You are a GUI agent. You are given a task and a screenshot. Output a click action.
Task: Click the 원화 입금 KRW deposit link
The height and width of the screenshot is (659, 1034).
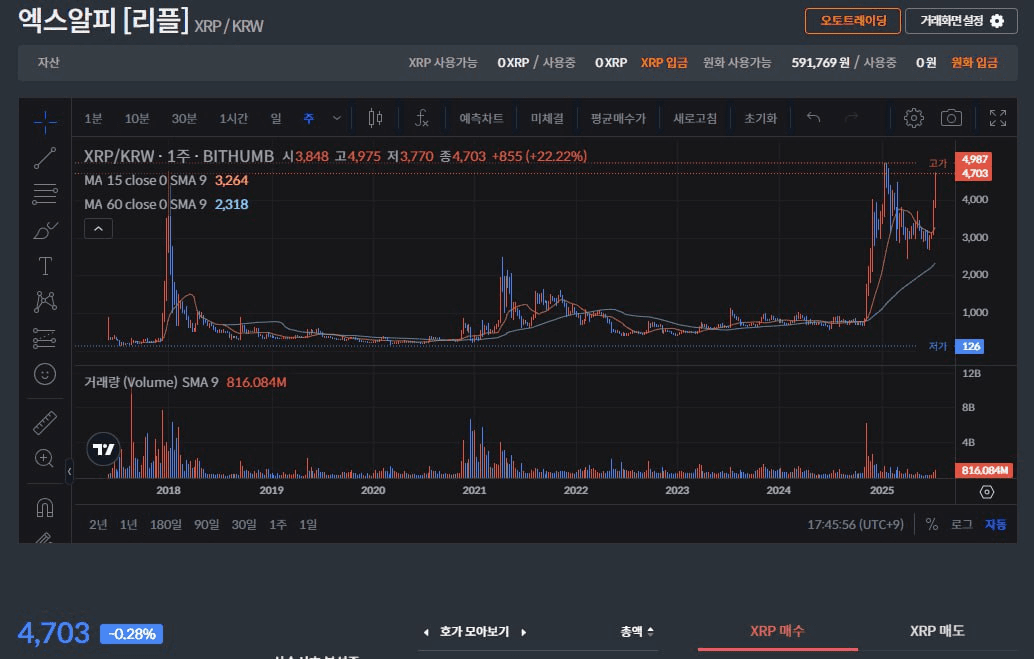(x=974, y=63)
